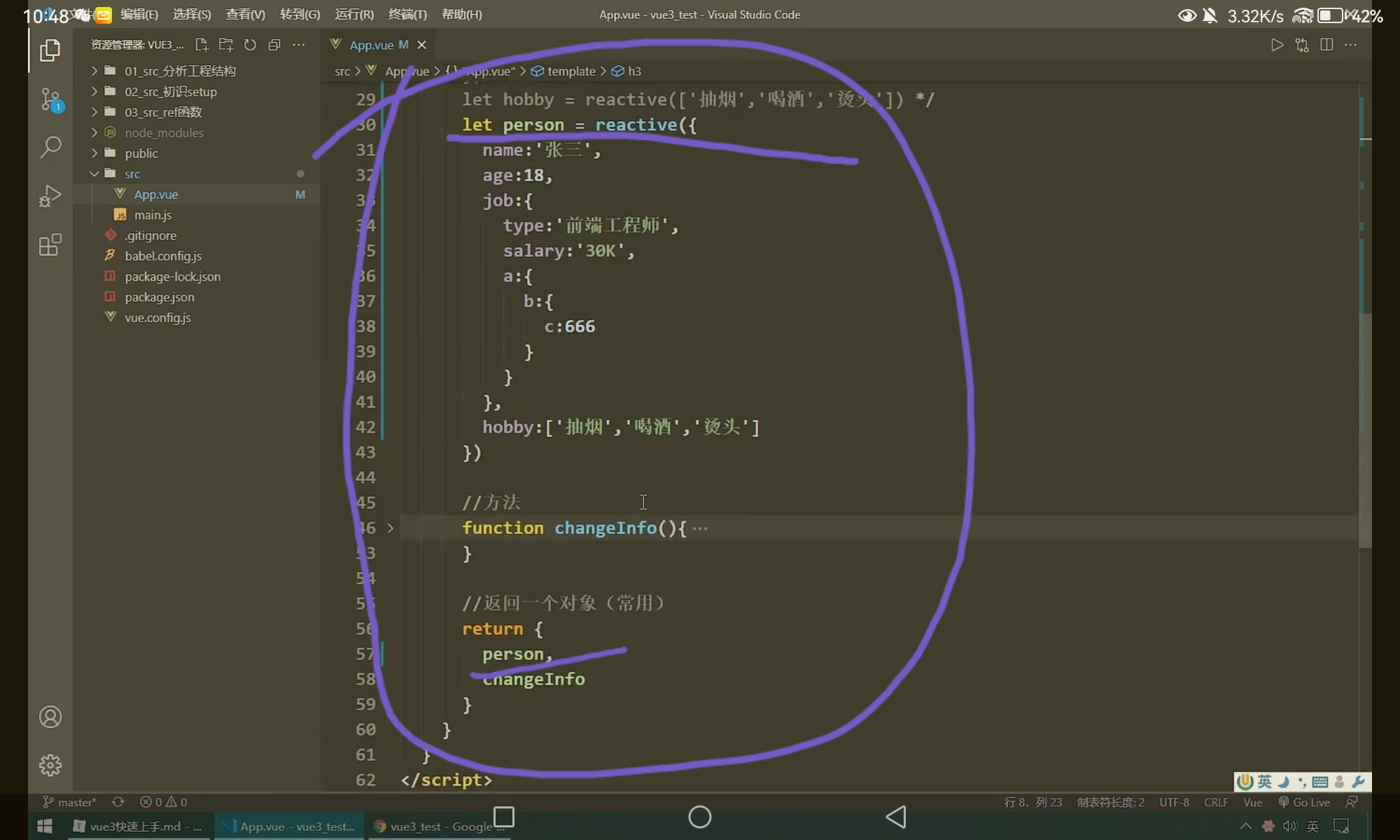Image resolution: width=1400 pixels, height=840 pixels.
Task: Open the Extensions view icon
Action: pos(50,245)
